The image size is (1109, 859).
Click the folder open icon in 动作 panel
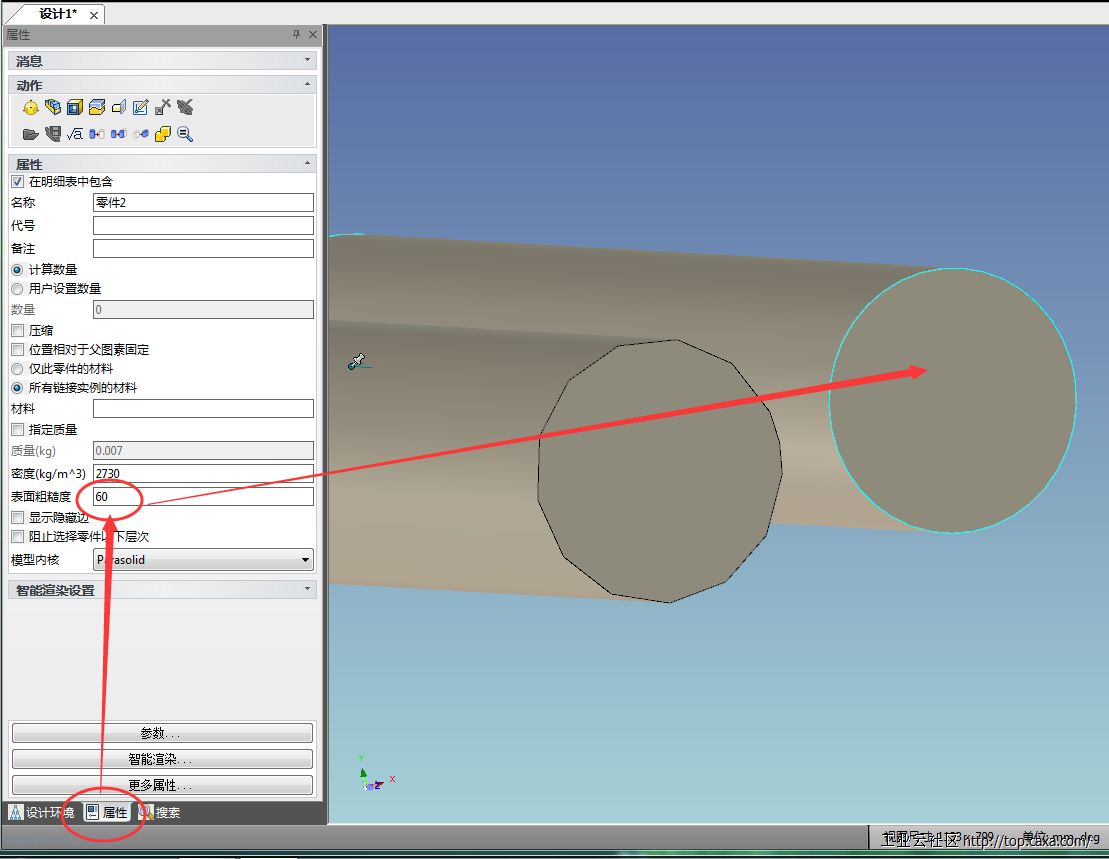click(30, 134)
